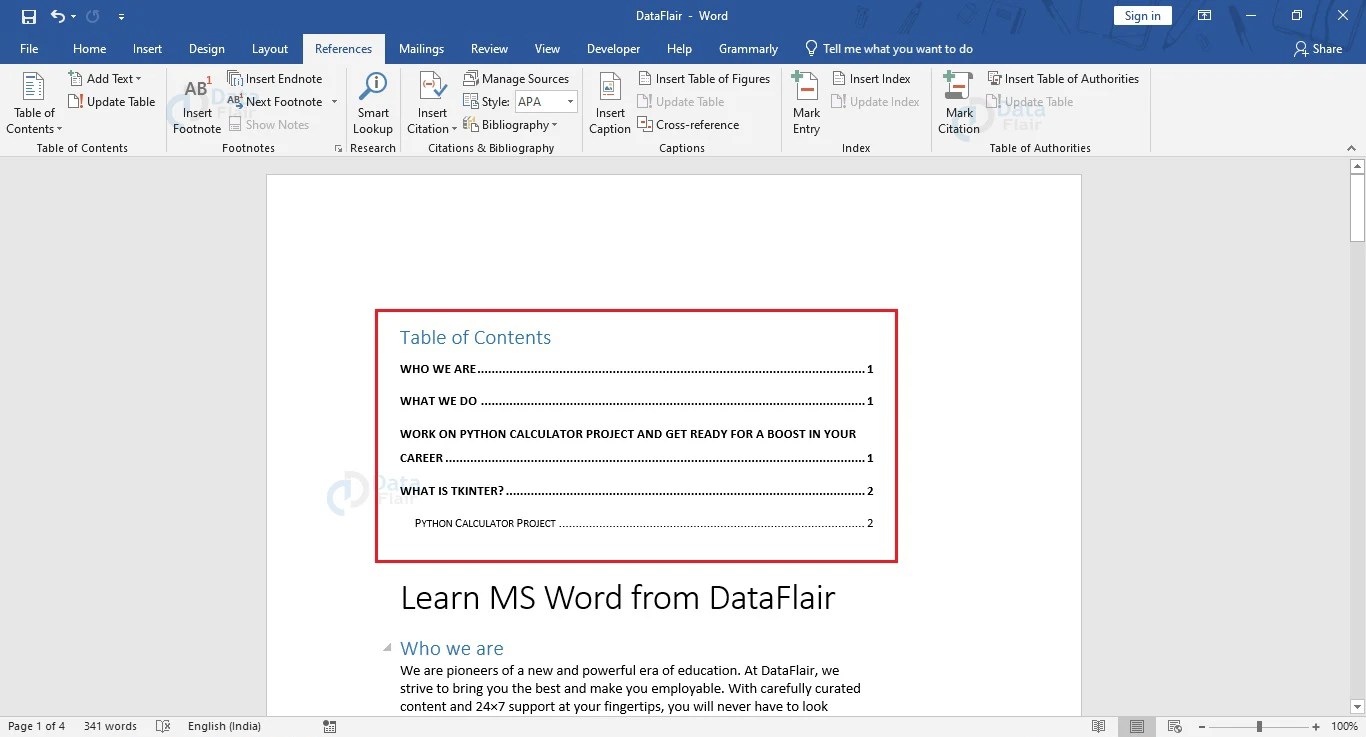Screen dimensions: 1366x737
Task: Switch to Read Mode in the status bar
Action: click(x=1098, y=726)
